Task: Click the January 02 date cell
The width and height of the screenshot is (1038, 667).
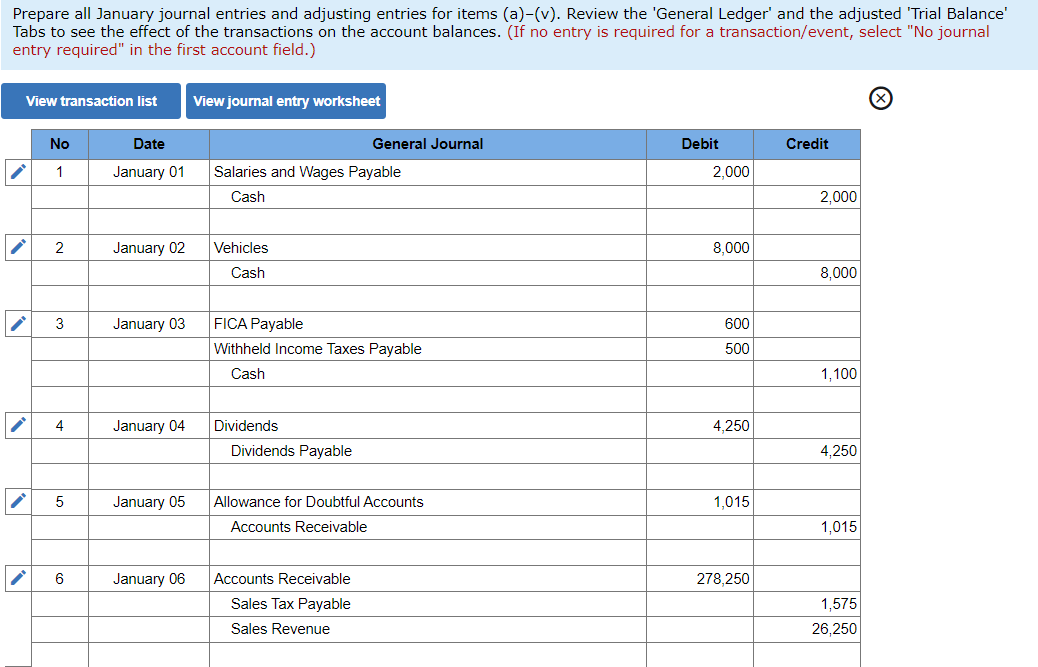Action: coord(149,247)
